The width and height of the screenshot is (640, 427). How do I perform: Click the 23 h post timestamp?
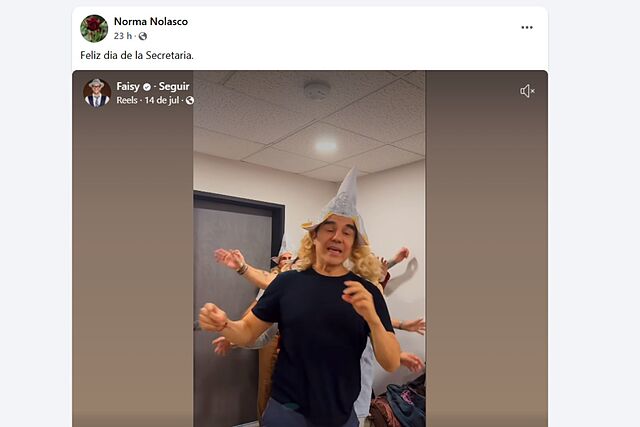[x=123, y=36]
